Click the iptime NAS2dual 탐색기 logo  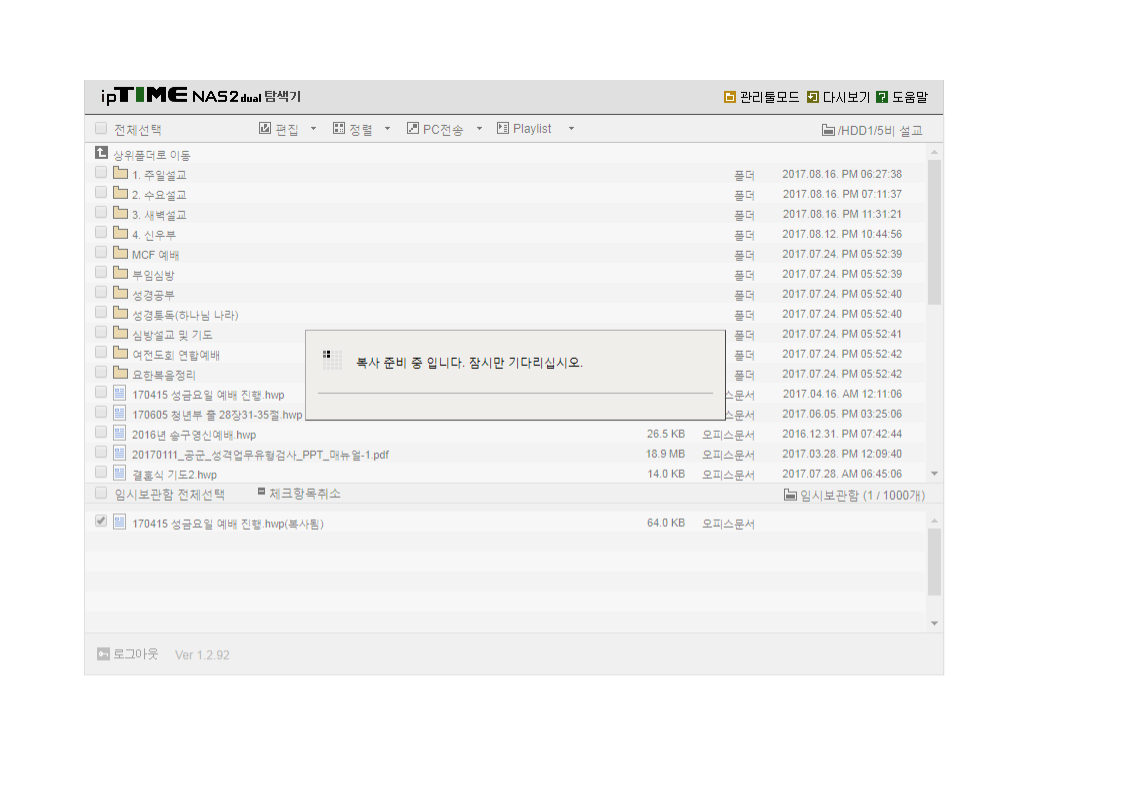201,96
